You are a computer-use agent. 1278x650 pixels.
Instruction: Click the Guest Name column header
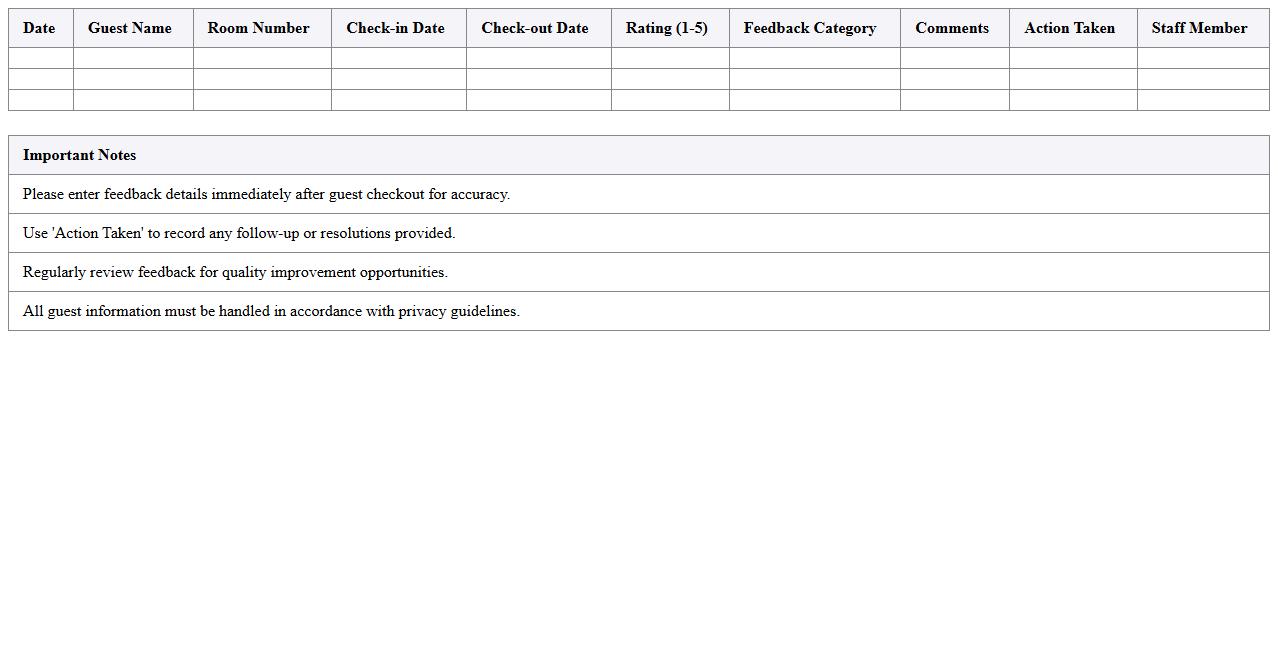pyautogui.click(x=129, y=28)
